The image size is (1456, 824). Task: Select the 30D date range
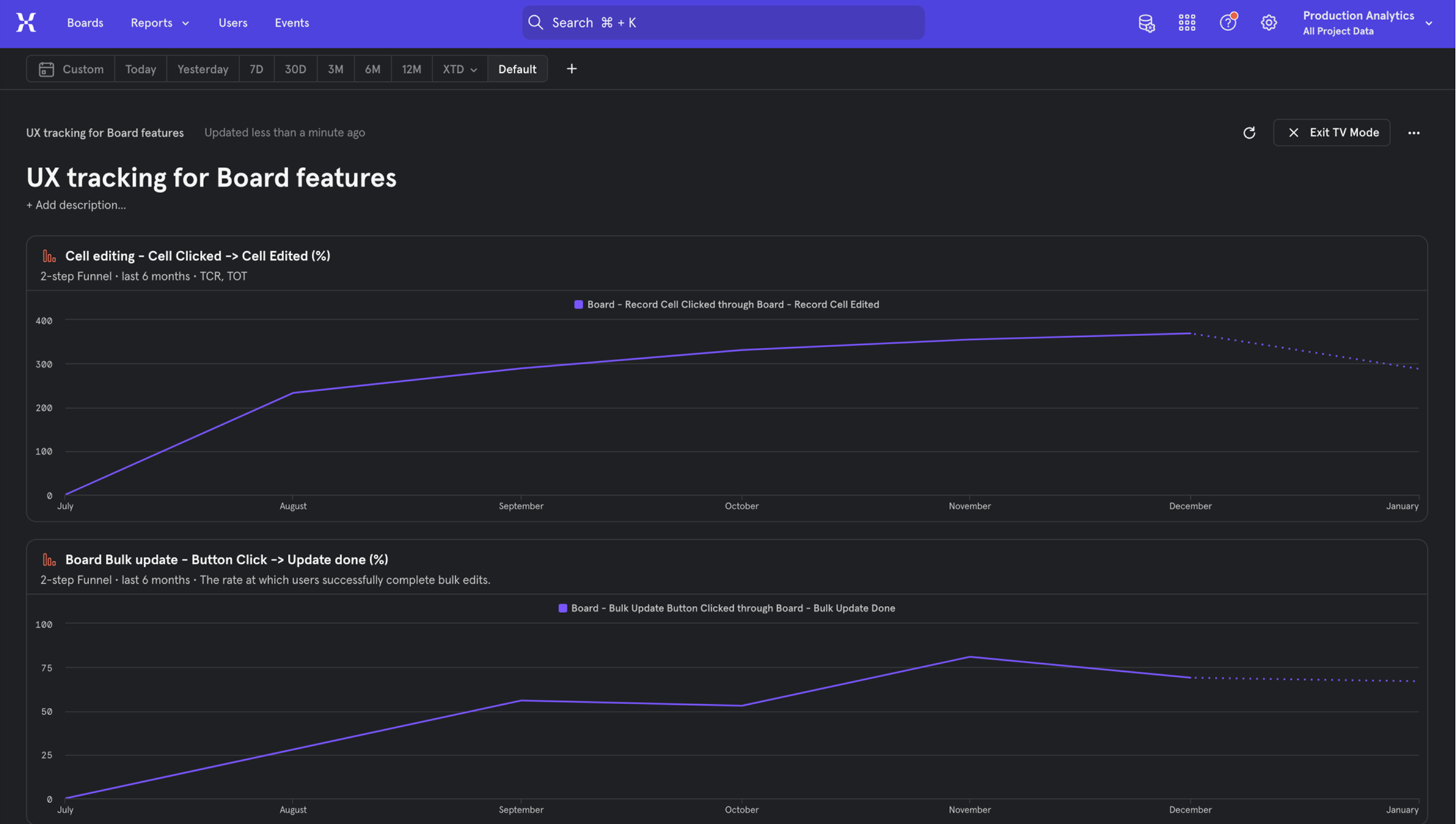(x=295, y=68)
